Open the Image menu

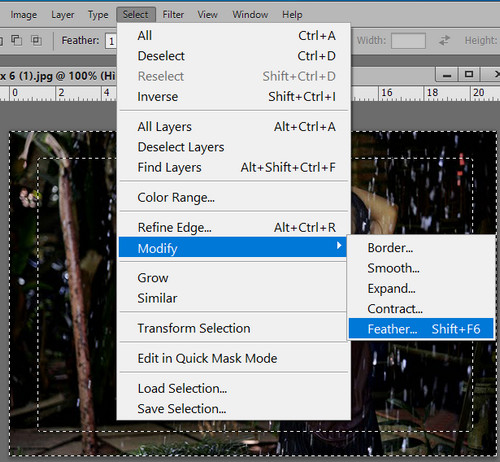23,15
